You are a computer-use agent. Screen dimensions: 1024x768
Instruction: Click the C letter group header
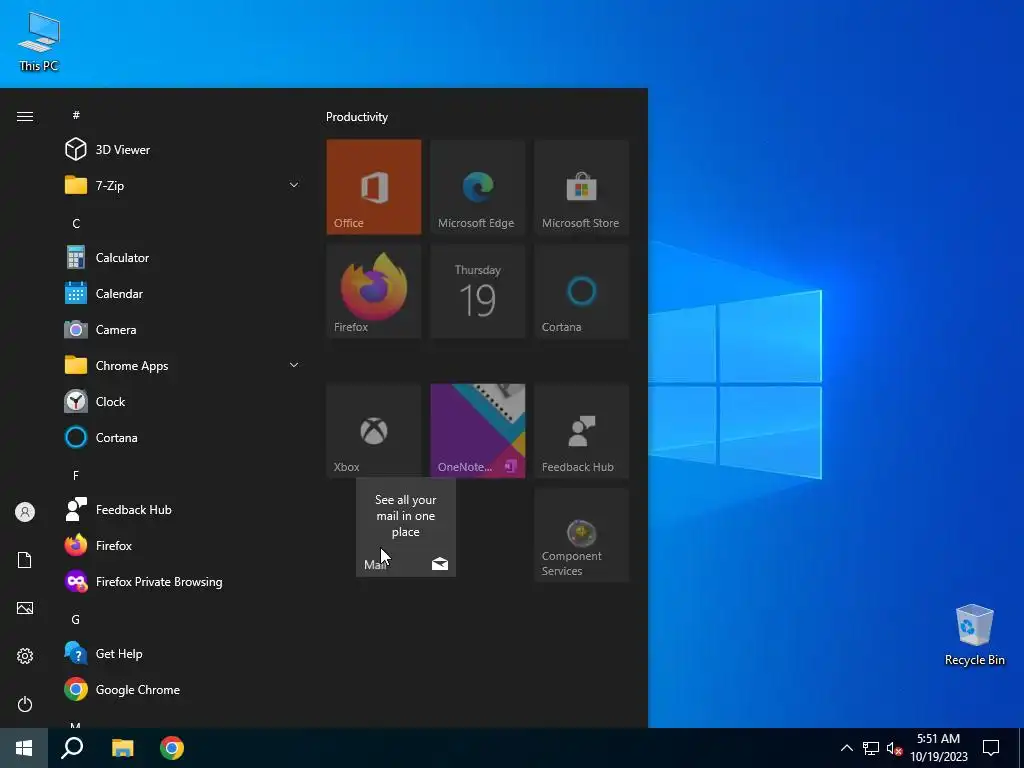76,223
